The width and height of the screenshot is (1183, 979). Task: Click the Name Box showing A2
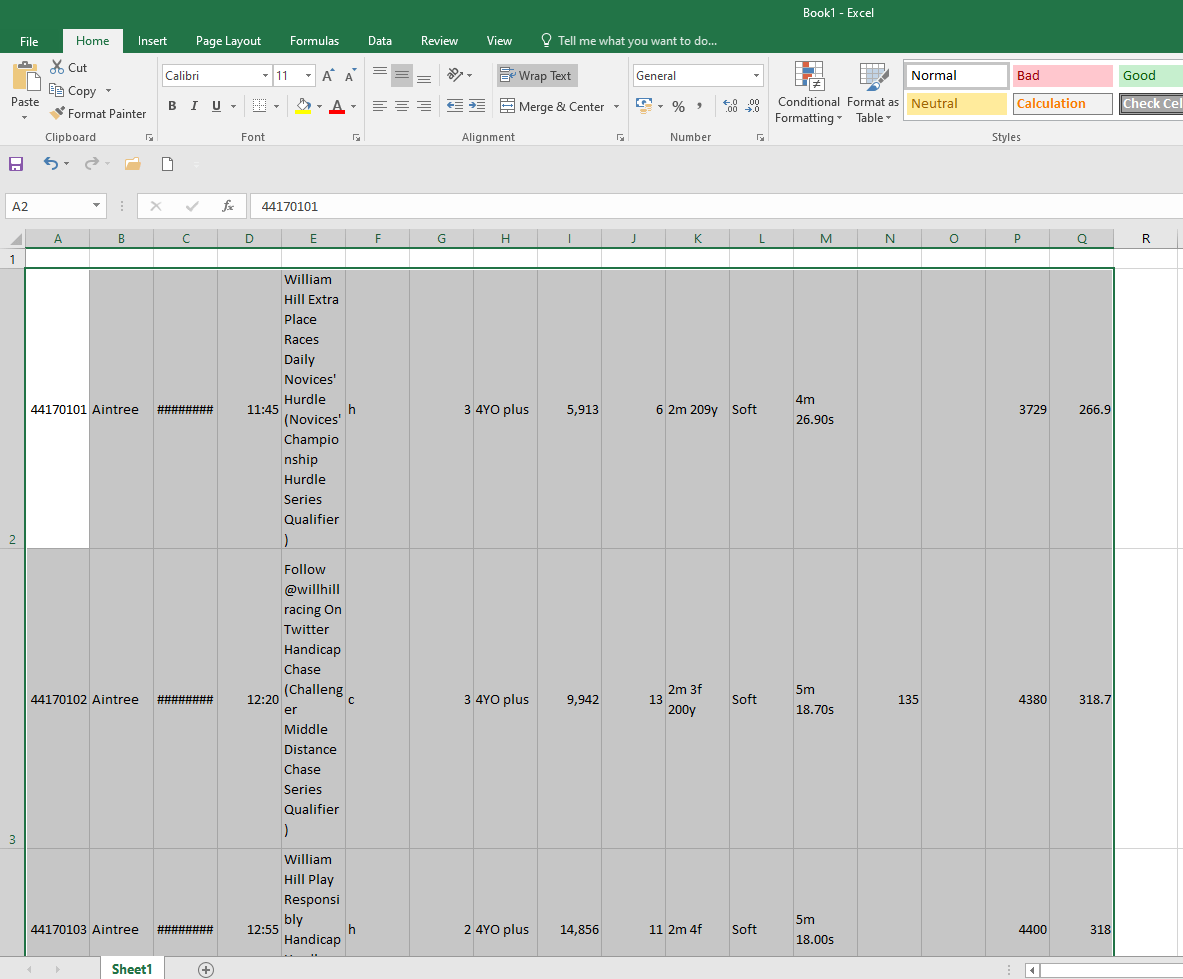coord(48,206)
